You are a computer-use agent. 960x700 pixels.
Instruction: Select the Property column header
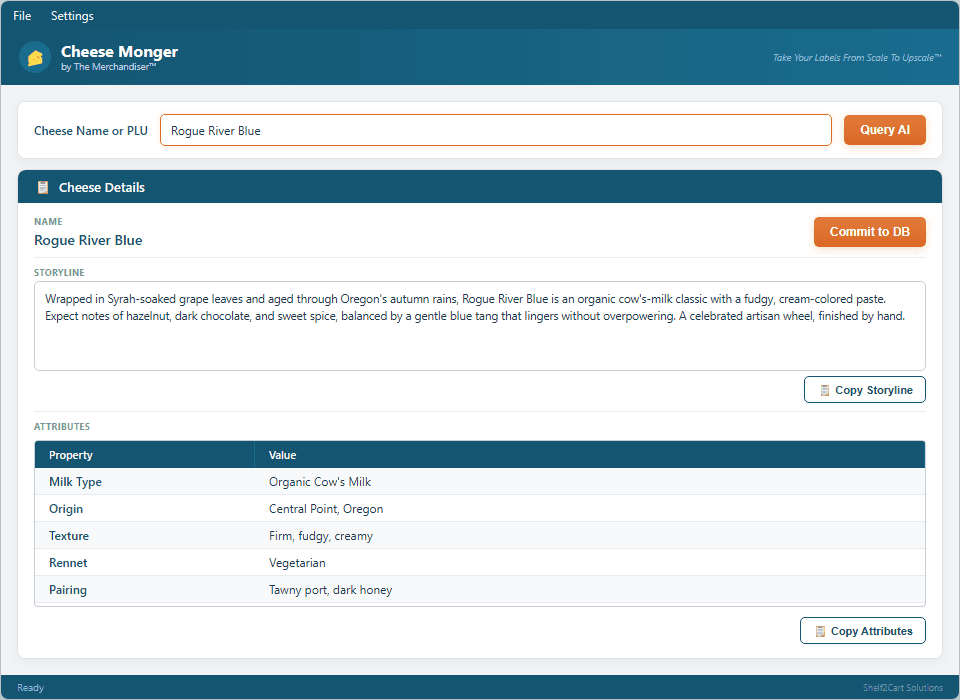click(x=70, y=455)
